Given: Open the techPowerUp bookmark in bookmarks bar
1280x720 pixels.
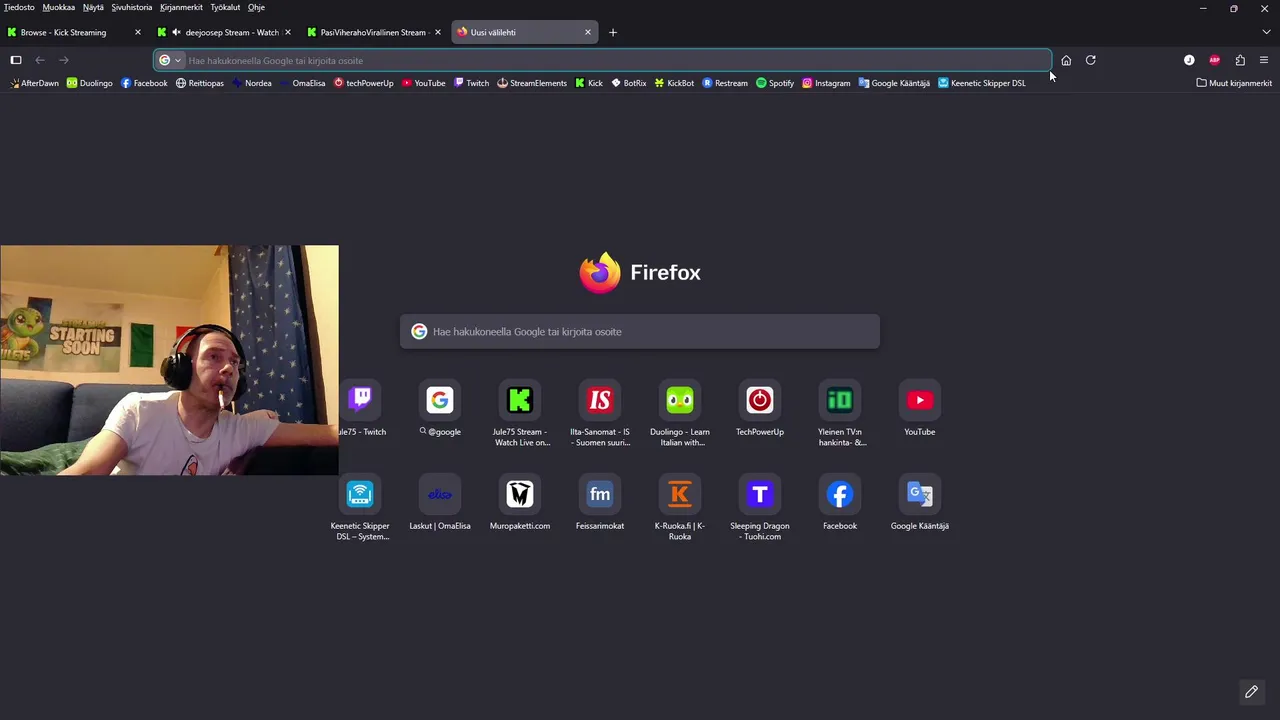Looking at the screenshot, I should coord(364,83).
